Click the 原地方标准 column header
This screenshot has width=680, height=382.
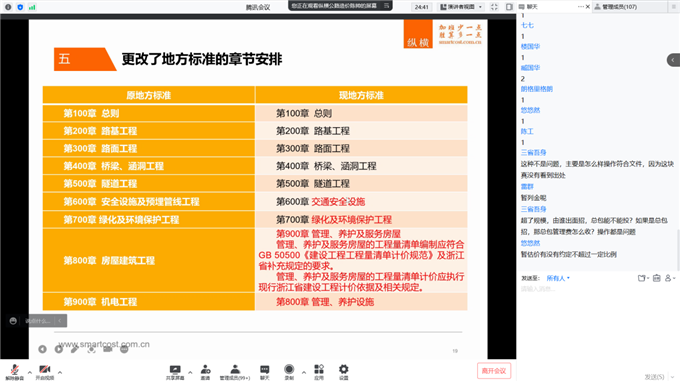[148, 95]
